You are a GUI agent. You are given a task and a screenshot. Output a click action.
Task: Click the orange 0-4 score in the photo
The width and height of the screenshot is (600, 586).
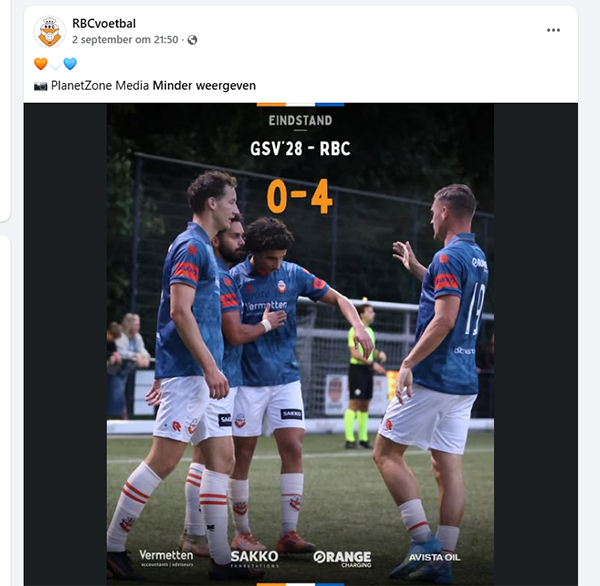300,196
